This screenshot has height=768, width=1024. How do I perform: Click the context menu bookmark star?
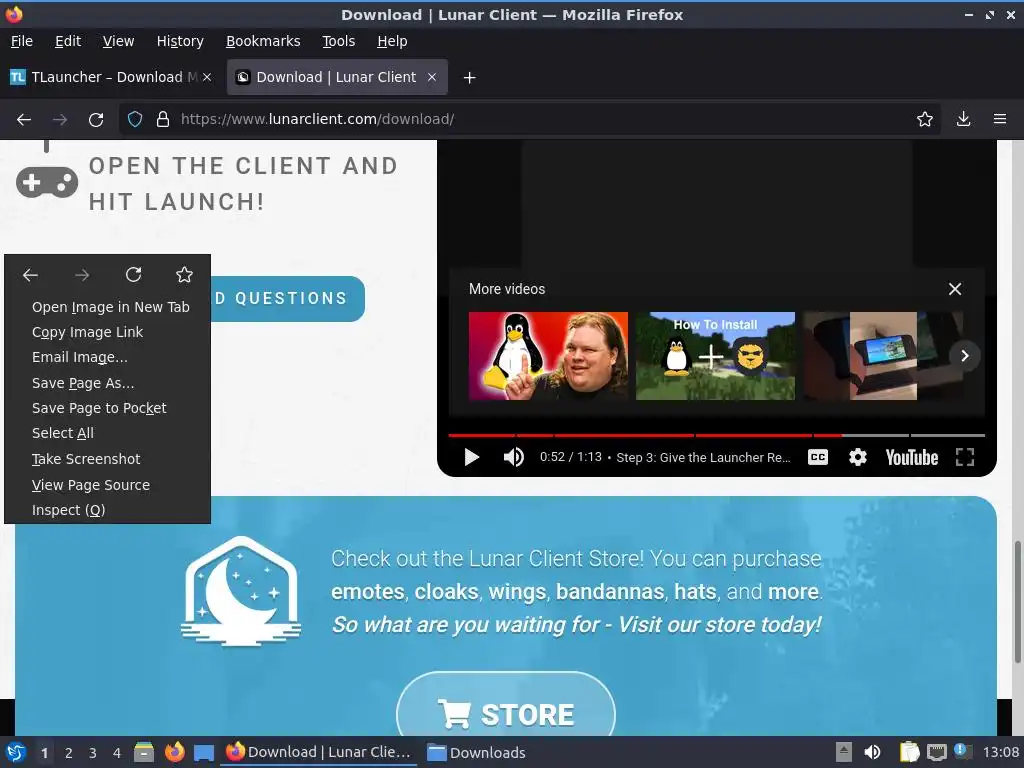tap(185, 275)
